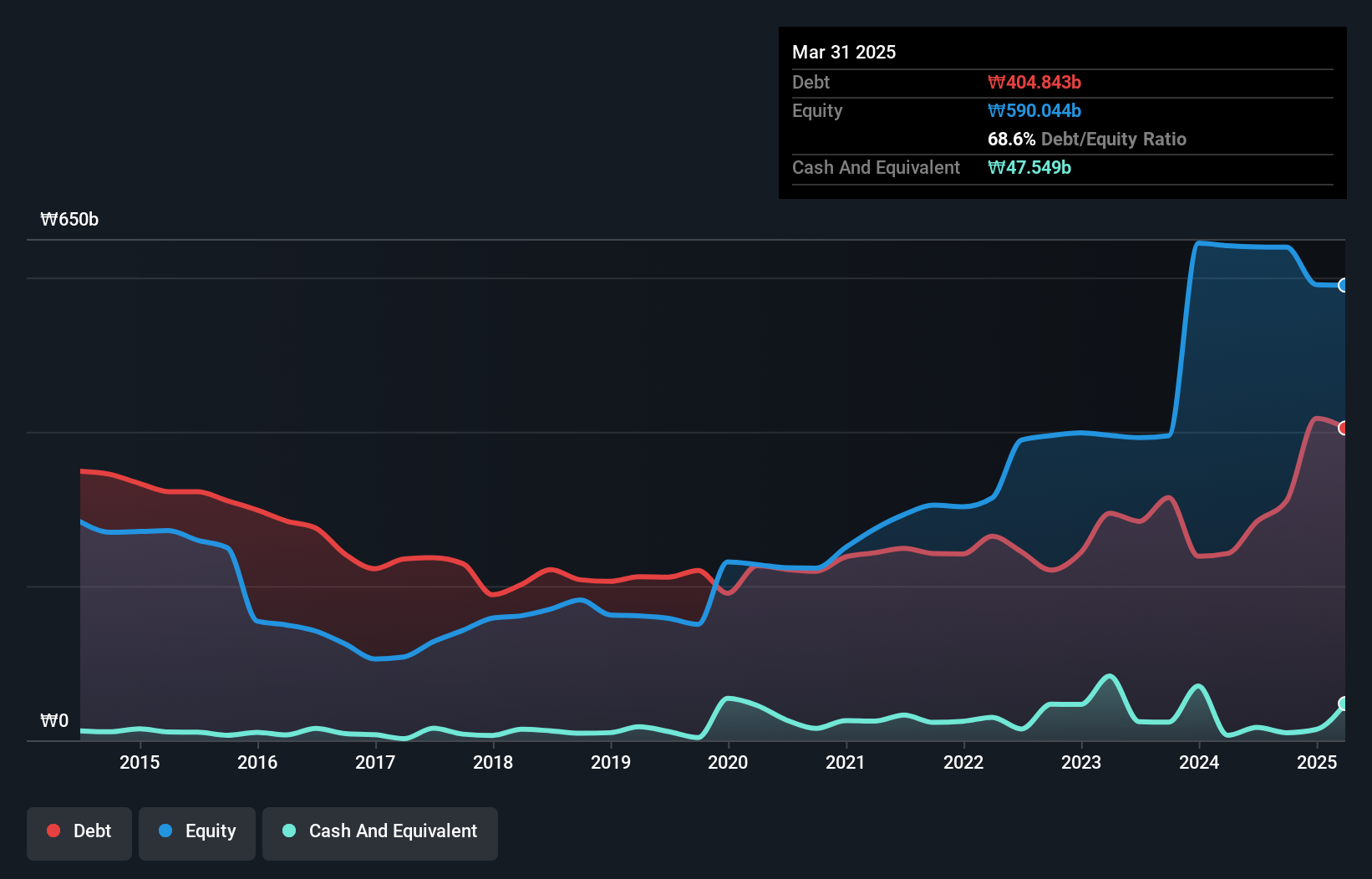Click the red Debt legend dot

pyautogui.click(x=52, y=831)
